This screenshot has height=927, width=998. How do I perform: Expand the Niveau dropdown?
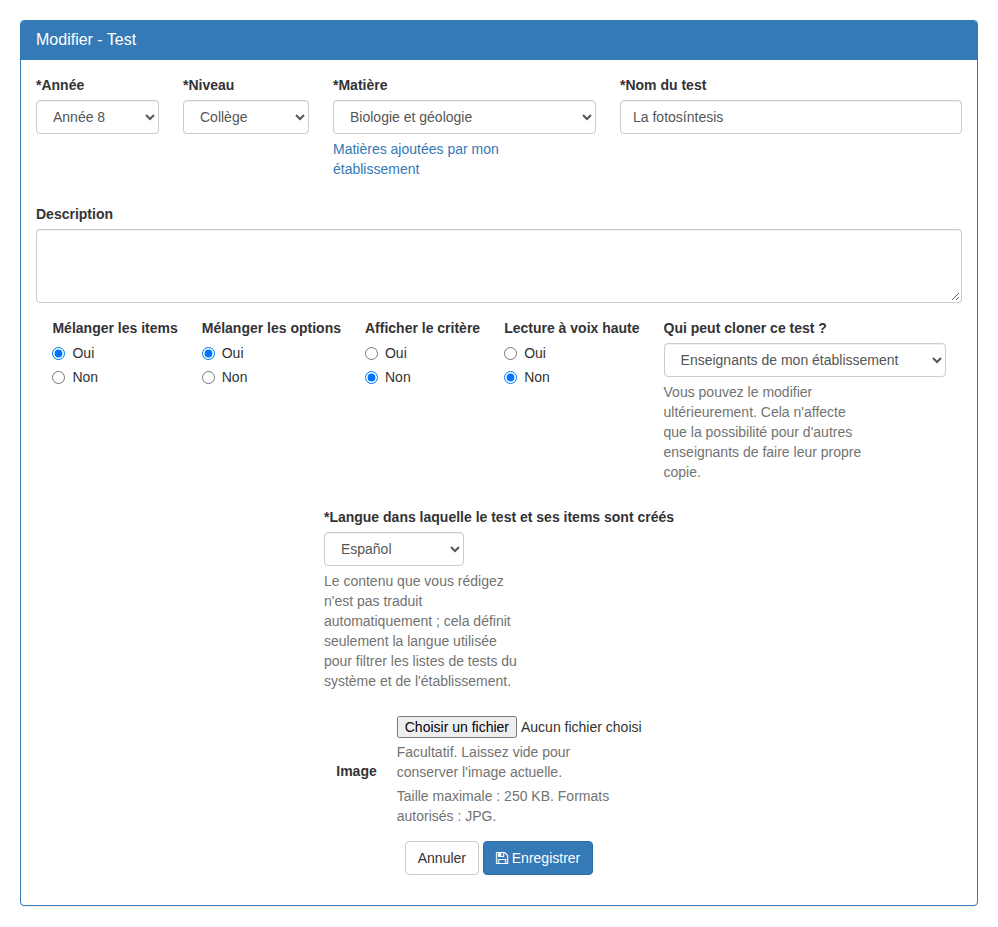click(246, 117)
